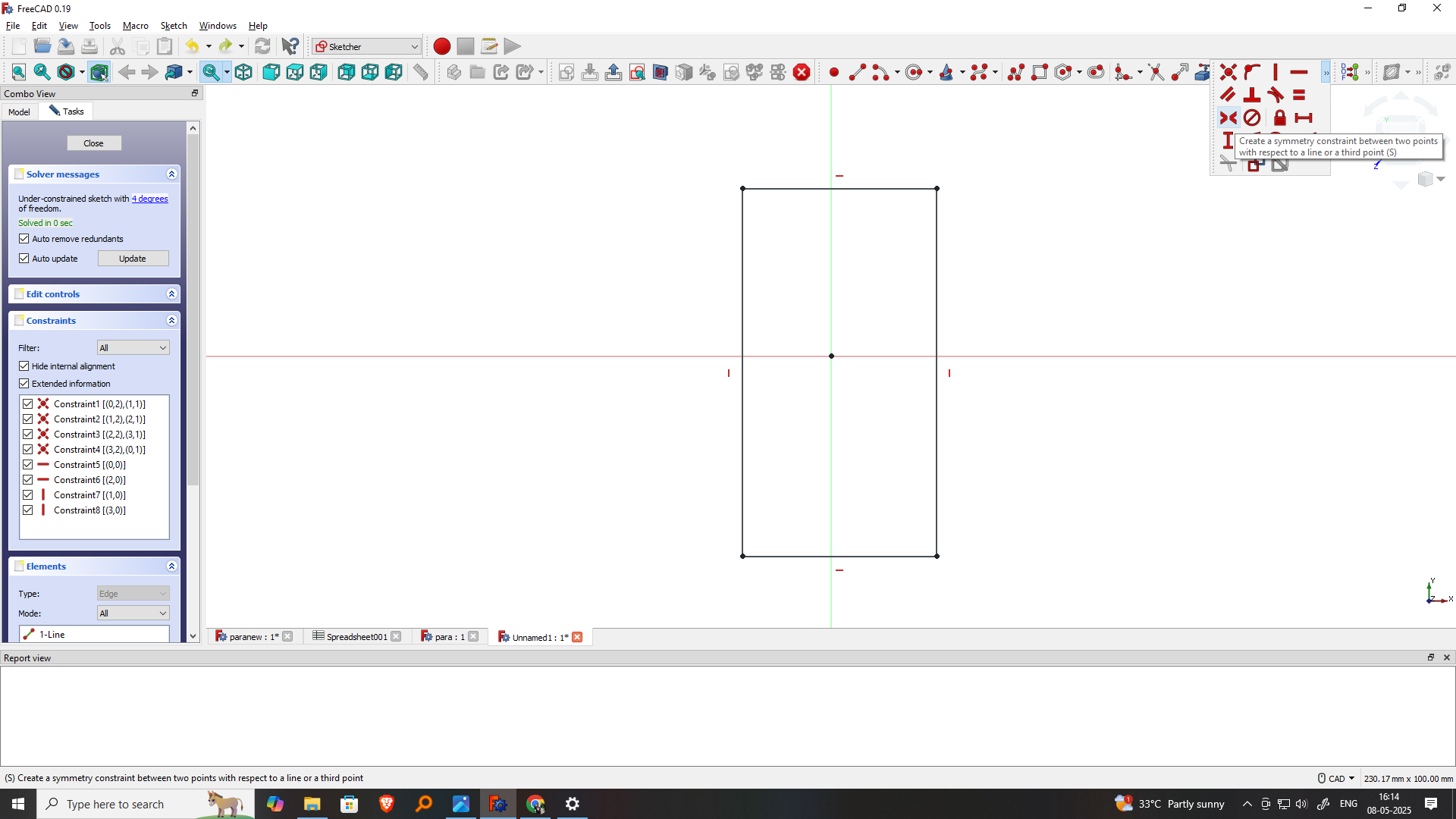Viewport: 1456px width, 819px height.
Task: Open the Sketch menu
Action: [x=174, y=26]
